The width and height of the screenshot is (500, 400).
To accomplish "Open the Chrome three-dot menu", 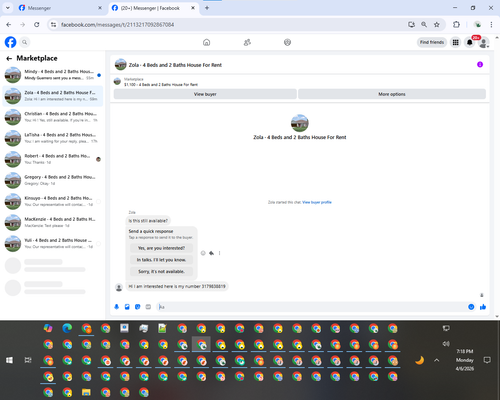I will point(491,25).
